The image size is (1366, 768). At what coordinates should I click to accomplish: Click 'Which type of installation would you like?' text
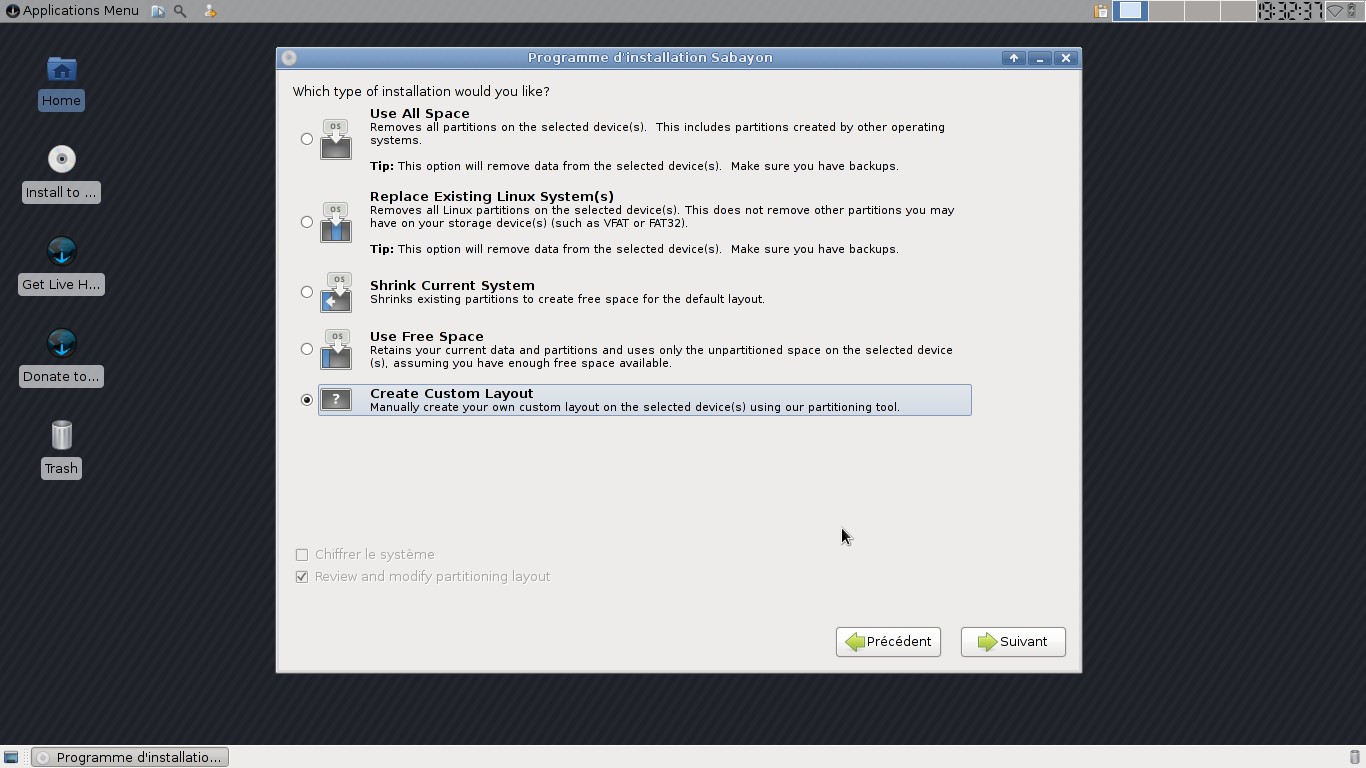click(421, 91)
